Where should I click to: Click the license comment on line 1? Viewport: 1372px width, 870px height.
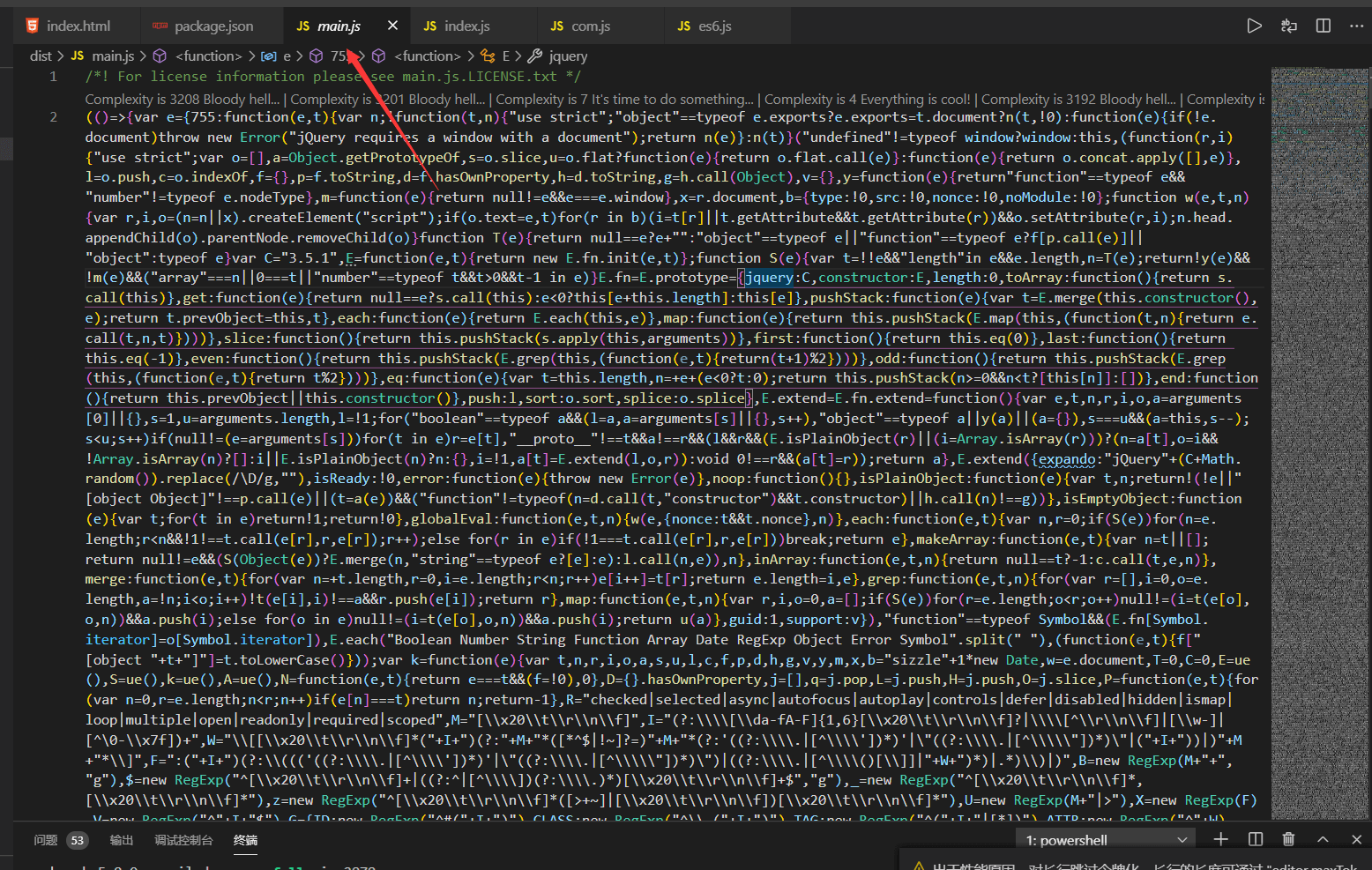tap(333, 76)
